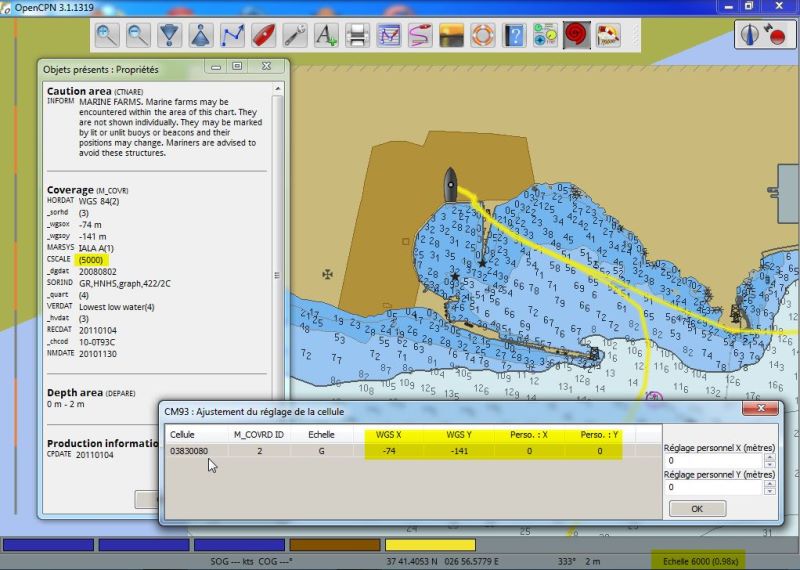Click the cross-shaped chart symbol left of the brown area
800x570 pixels.
(x=328, y=275)
